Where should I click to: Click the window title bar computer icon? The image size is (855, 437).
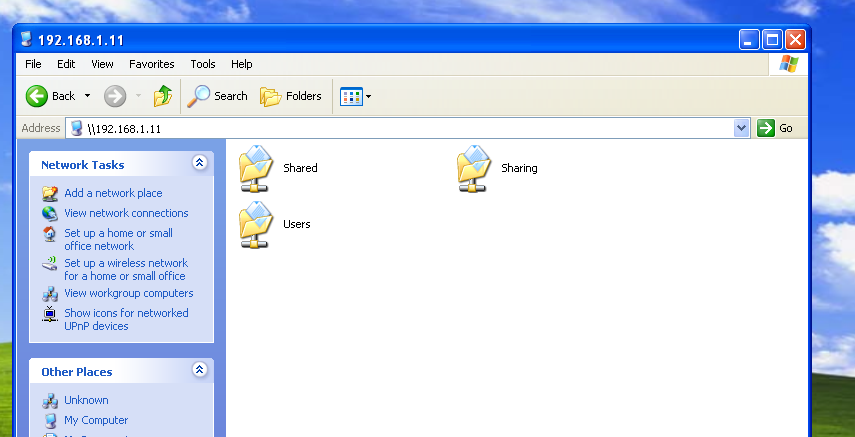pos(26,39)
